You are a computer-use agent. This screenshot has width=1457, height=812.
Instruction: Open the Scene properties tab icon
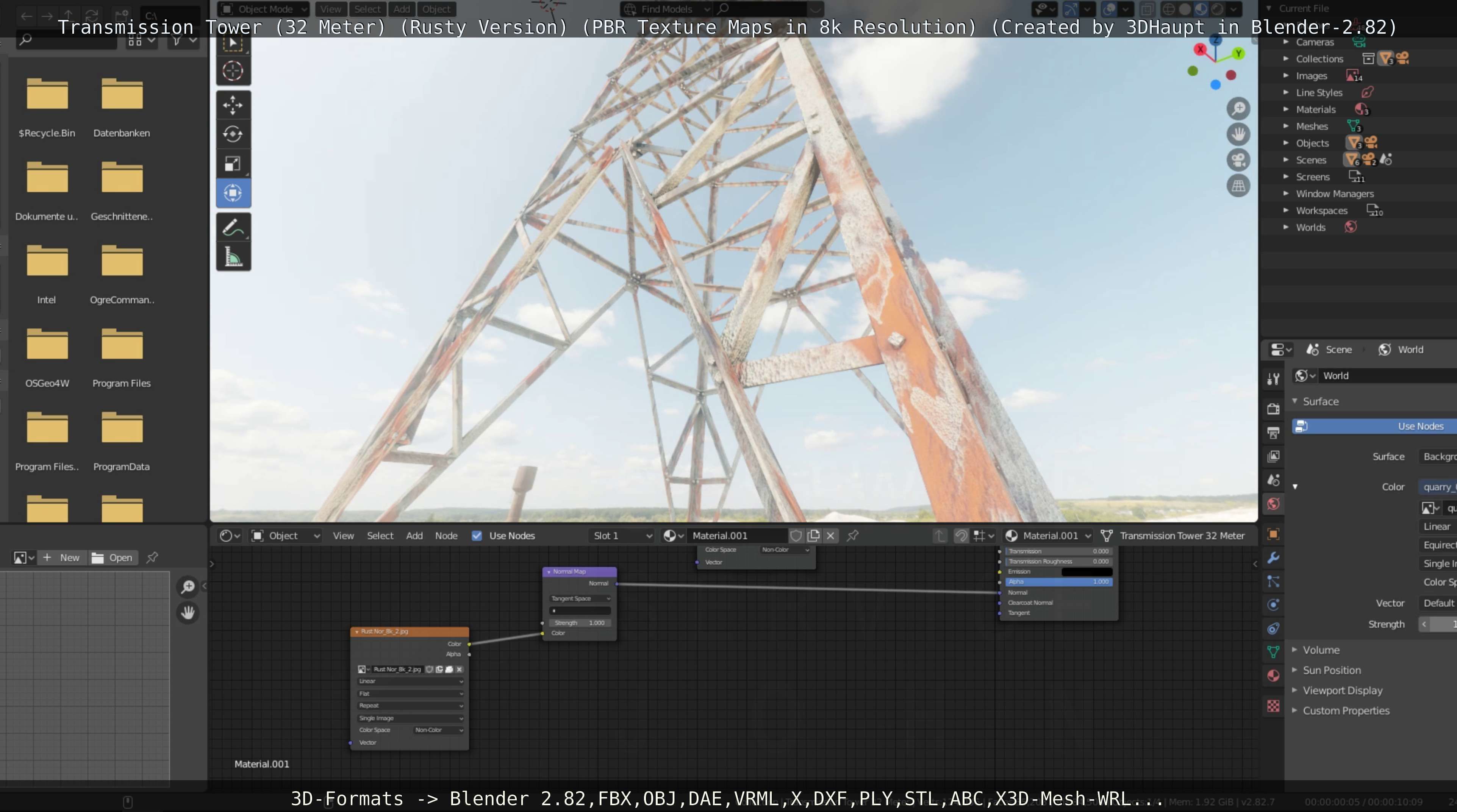tap(1273, 480)
